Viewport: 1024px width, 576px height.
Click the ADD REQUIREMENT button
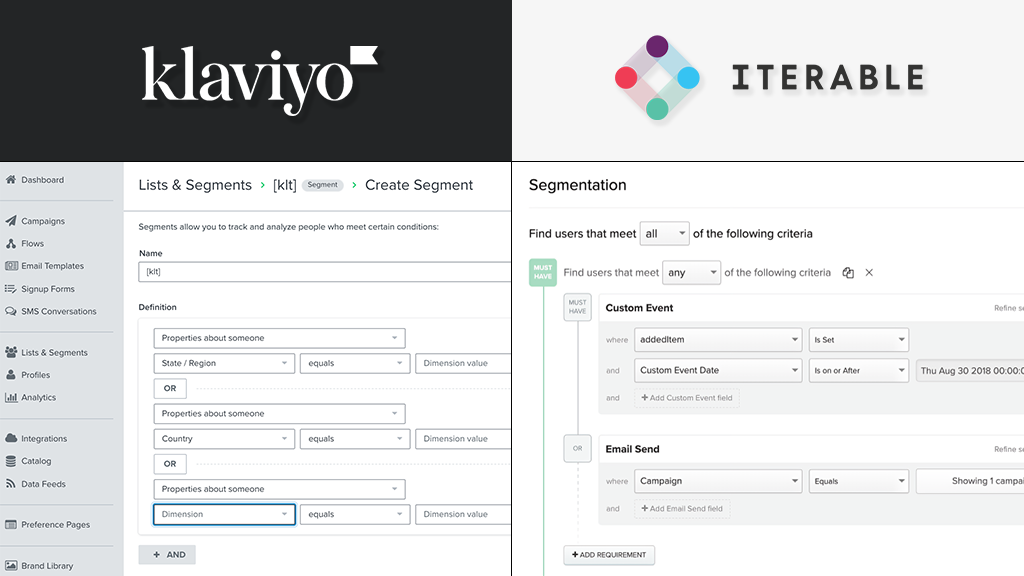click(608, 554)
